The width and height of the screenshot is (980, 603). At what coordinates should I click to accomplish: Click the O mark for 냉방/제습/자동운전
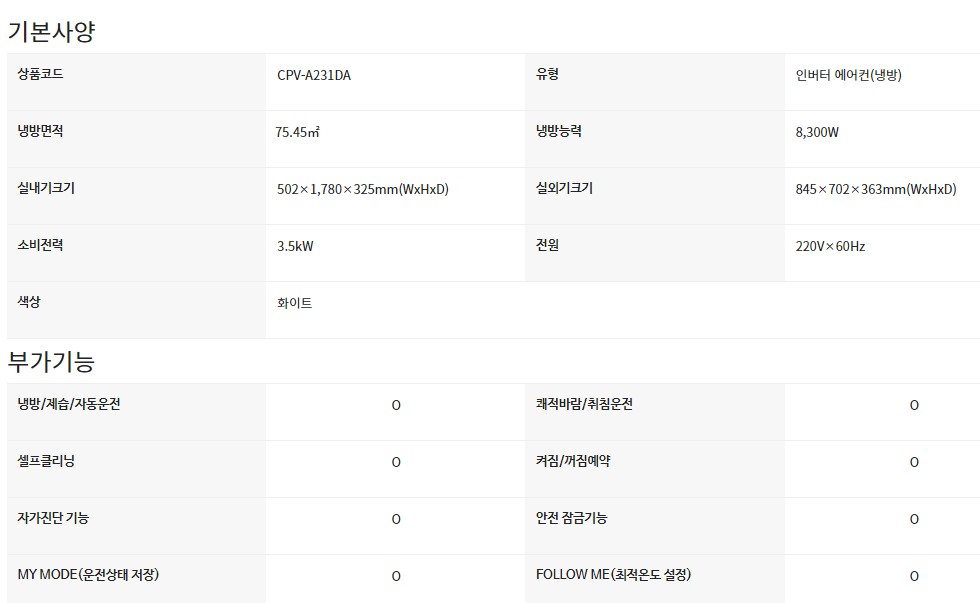[396, 406]
